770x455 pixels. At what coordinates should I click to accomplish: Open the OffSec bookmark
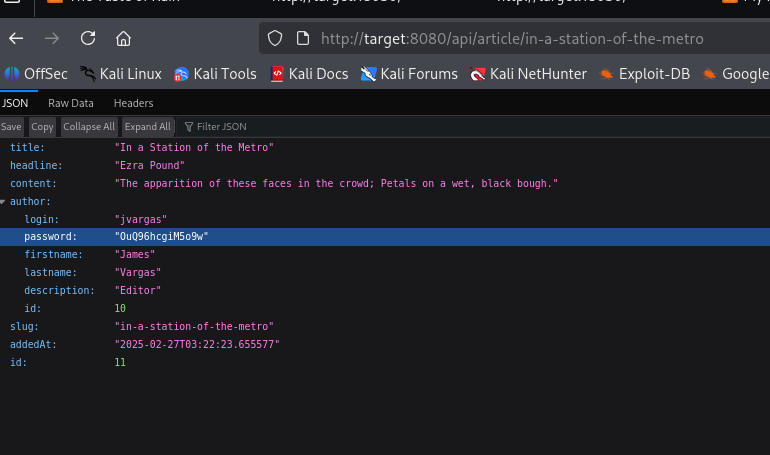coord(36,74)
